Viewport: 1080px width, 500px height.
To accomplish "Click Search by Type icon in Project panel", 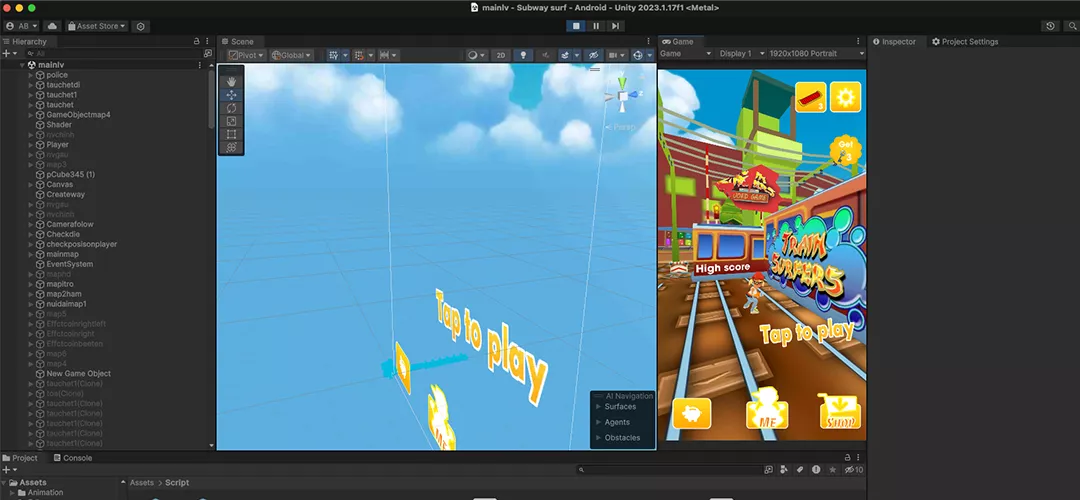I will pos(784,470).
